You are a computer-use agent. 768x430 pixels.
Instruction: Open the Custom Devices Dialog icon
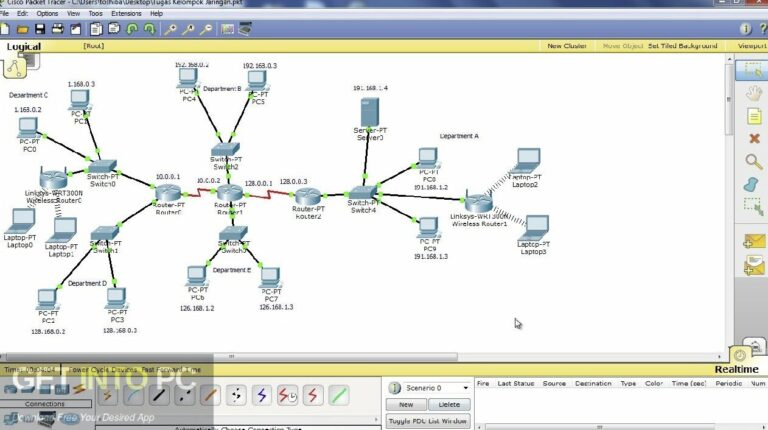pos(245,29)
